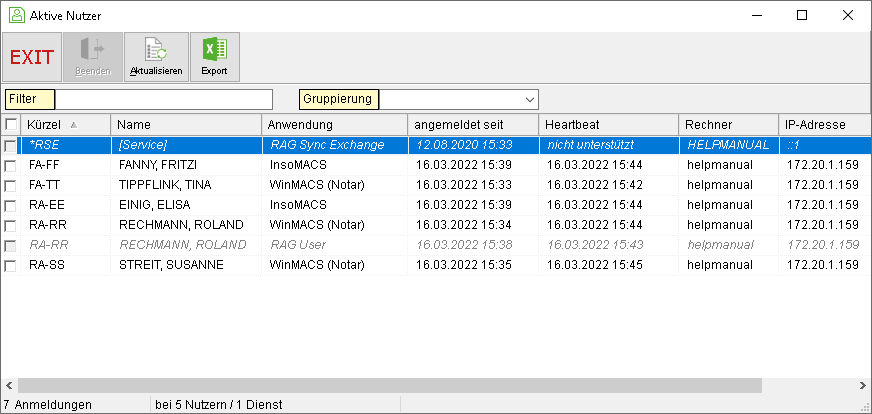The image size is (872, 414).
Task: Click the horizontal scrollbar thumb
Action: point(390,386)
